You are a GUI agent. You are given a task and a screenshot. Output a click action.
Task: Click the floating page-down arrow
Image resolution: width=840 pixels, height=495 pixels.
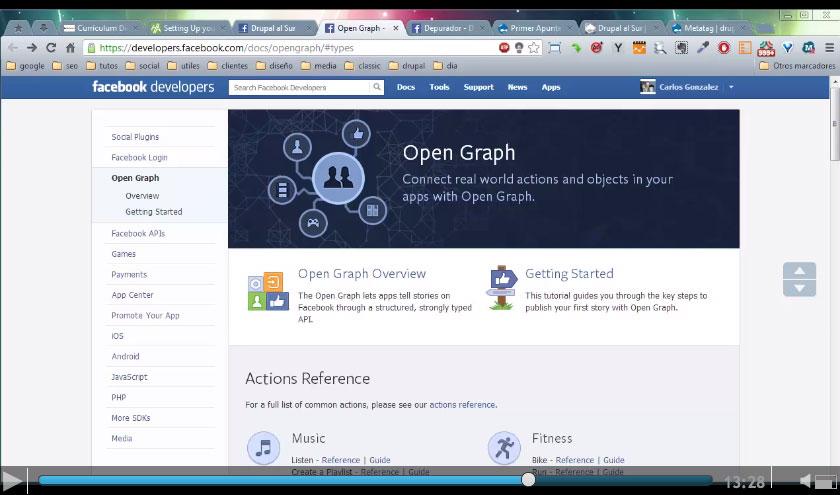point(799,288)
